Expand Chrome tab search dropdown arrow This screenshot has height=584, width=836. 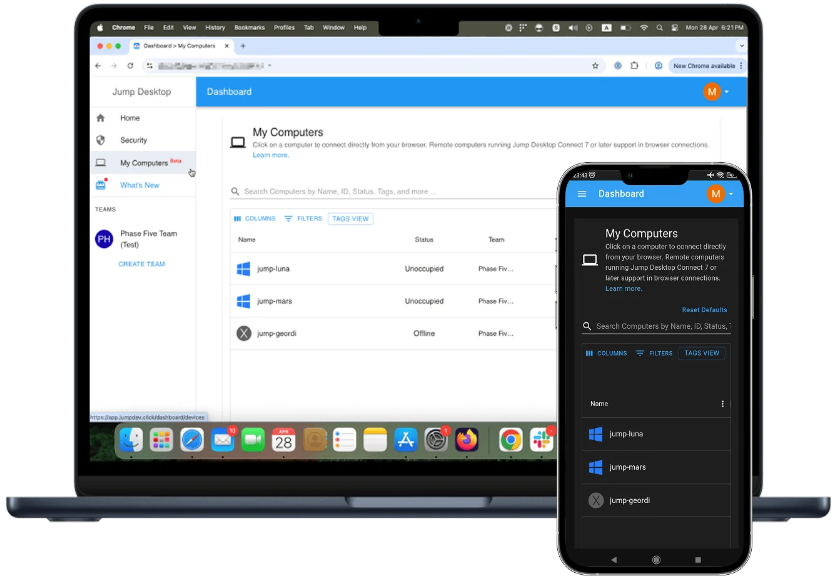pos(741,46)
